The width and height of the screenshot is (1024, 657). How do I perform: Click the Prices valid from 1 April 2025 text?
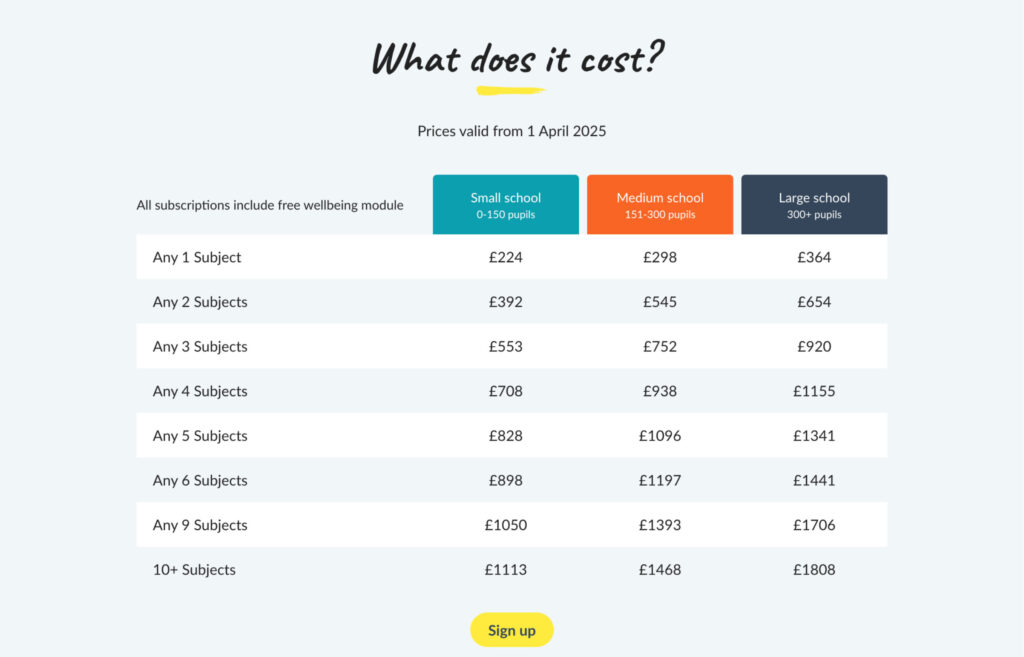(x=511, y=131)
